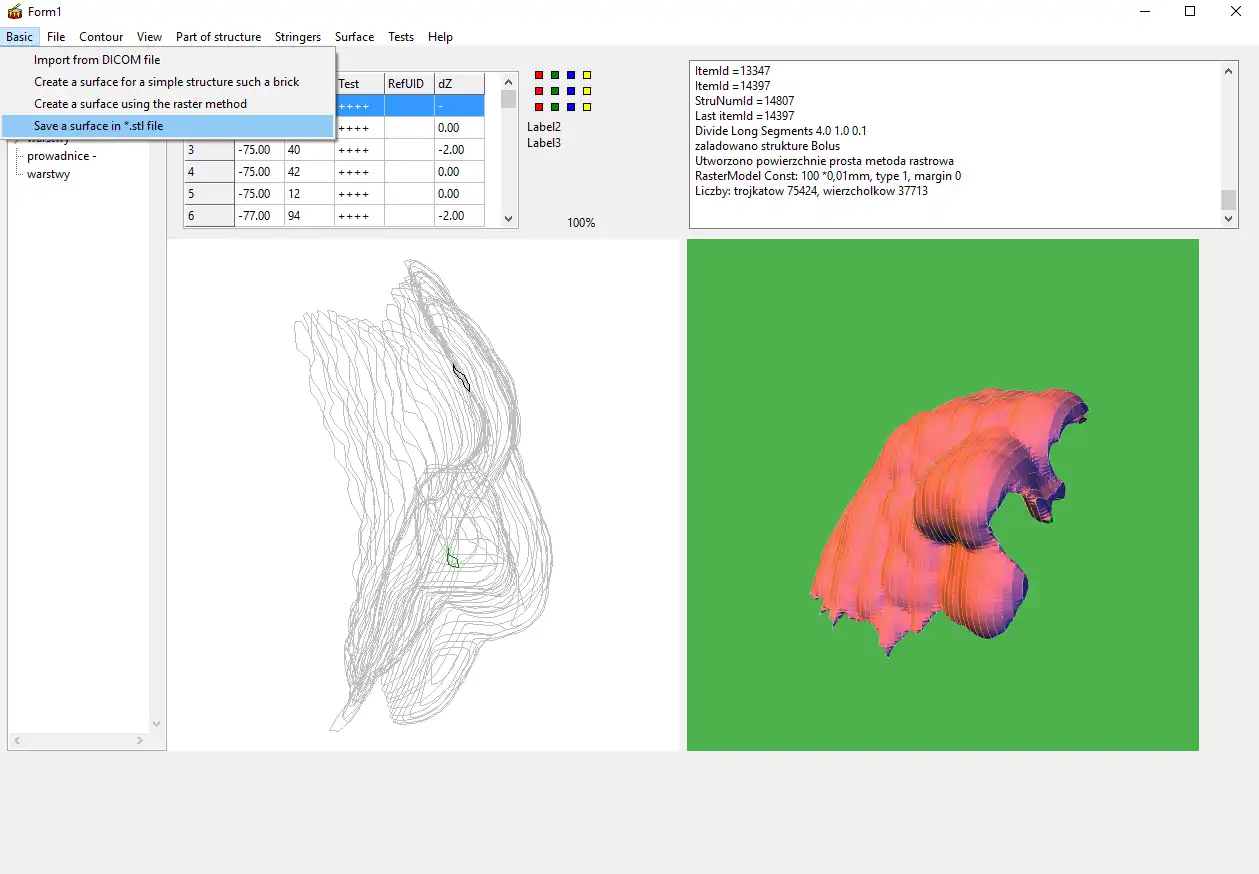The width and height of the screenshot is (1259, 874).
Task: Choose Save a surface in *.stl file
Action: click(x=98, y=126)
